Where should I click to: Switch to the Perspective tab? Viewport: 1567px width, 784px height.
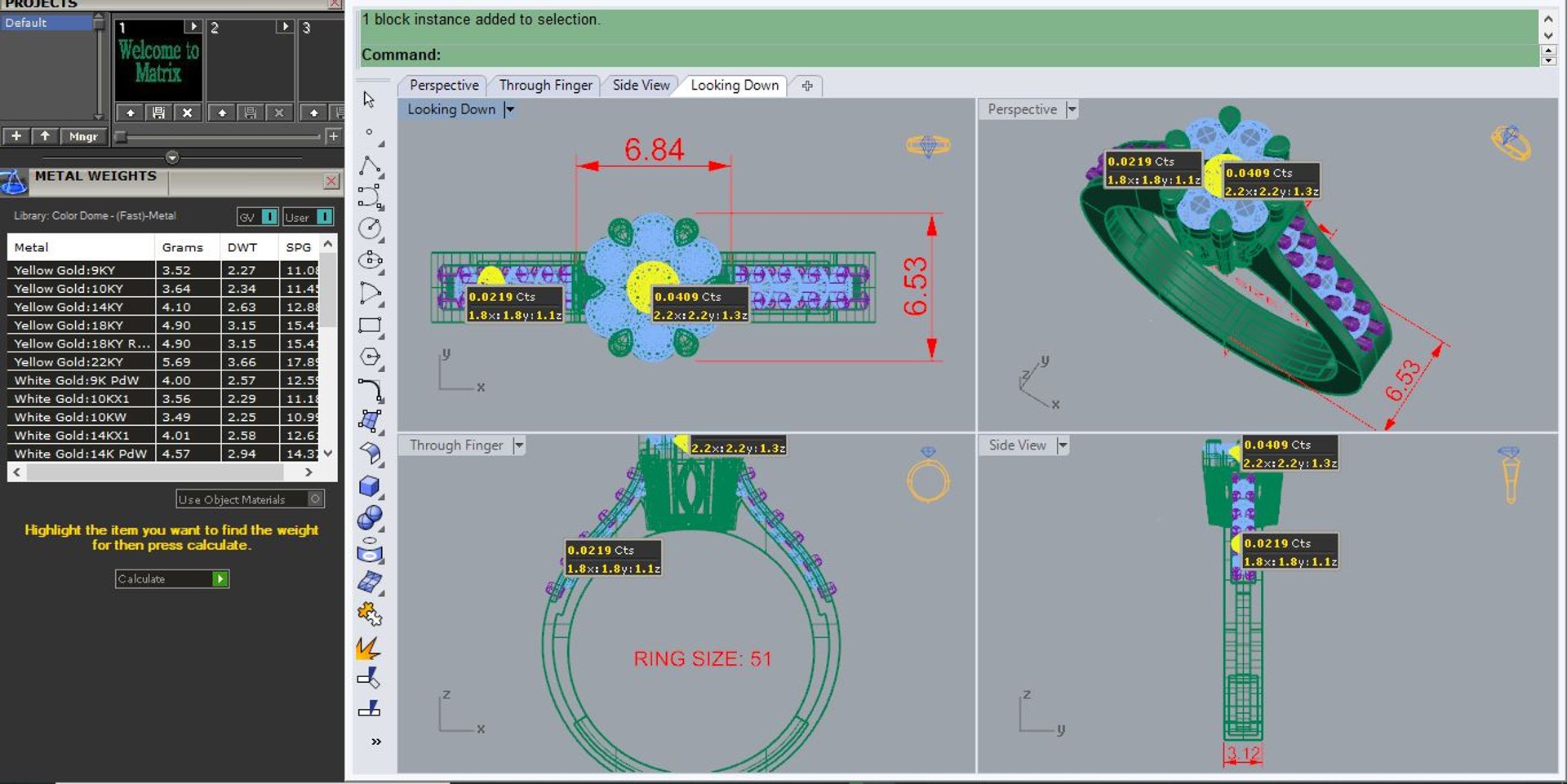pyautogui.click(x=444, y=85)
